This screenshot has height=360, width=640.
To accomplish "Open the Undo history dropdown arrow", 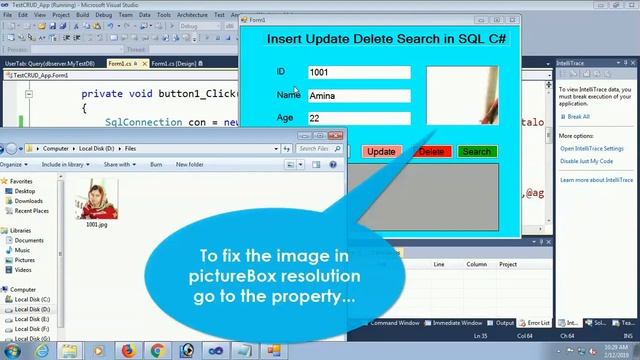I will (x=118, y=26).
